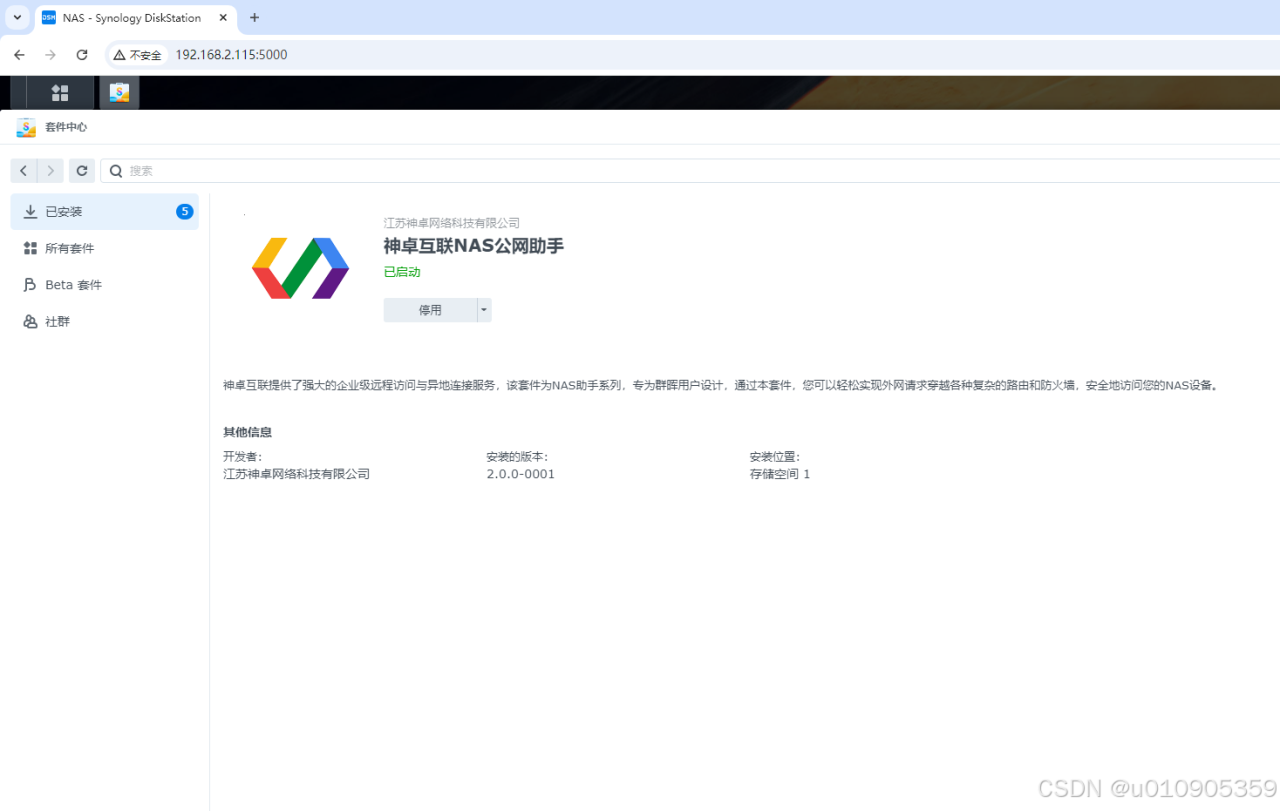Click the Package Center back navigation arrow
1280x811 pixels.
[x=22, y=170]
